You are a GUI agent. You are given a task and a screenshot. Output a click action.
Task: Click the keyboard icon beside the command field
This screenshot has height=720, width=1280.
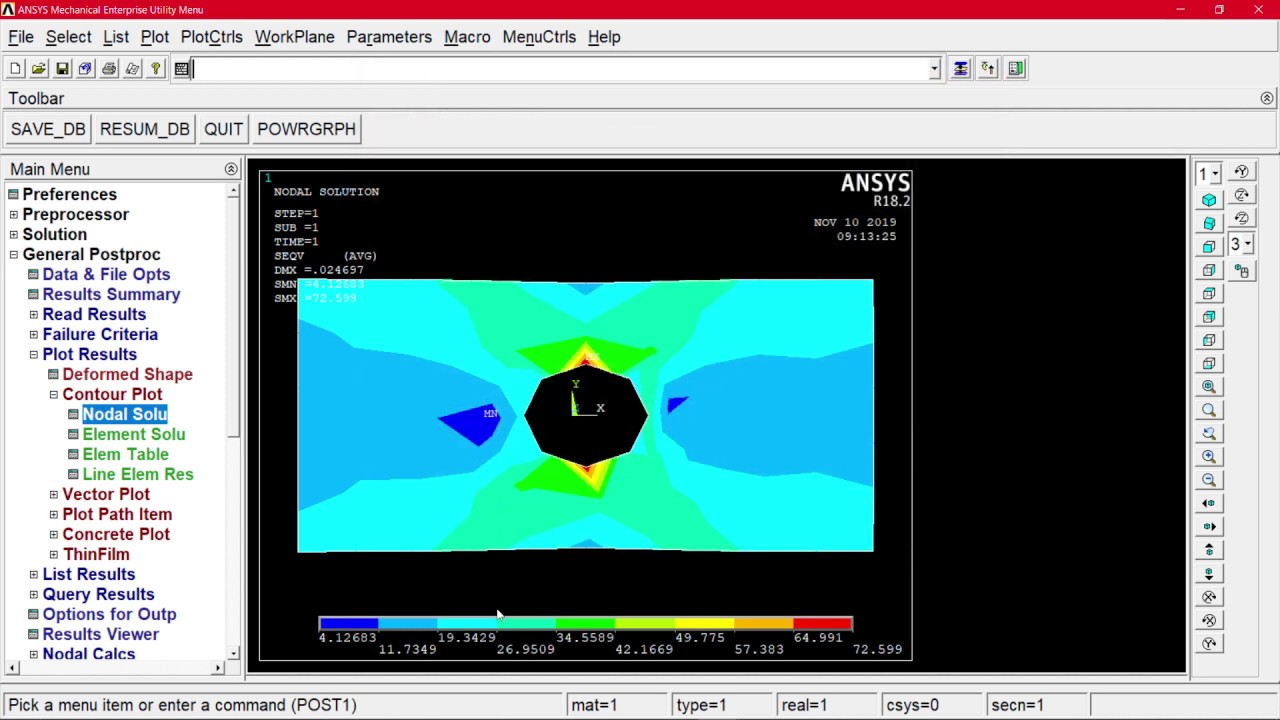[x=182, y=69]
